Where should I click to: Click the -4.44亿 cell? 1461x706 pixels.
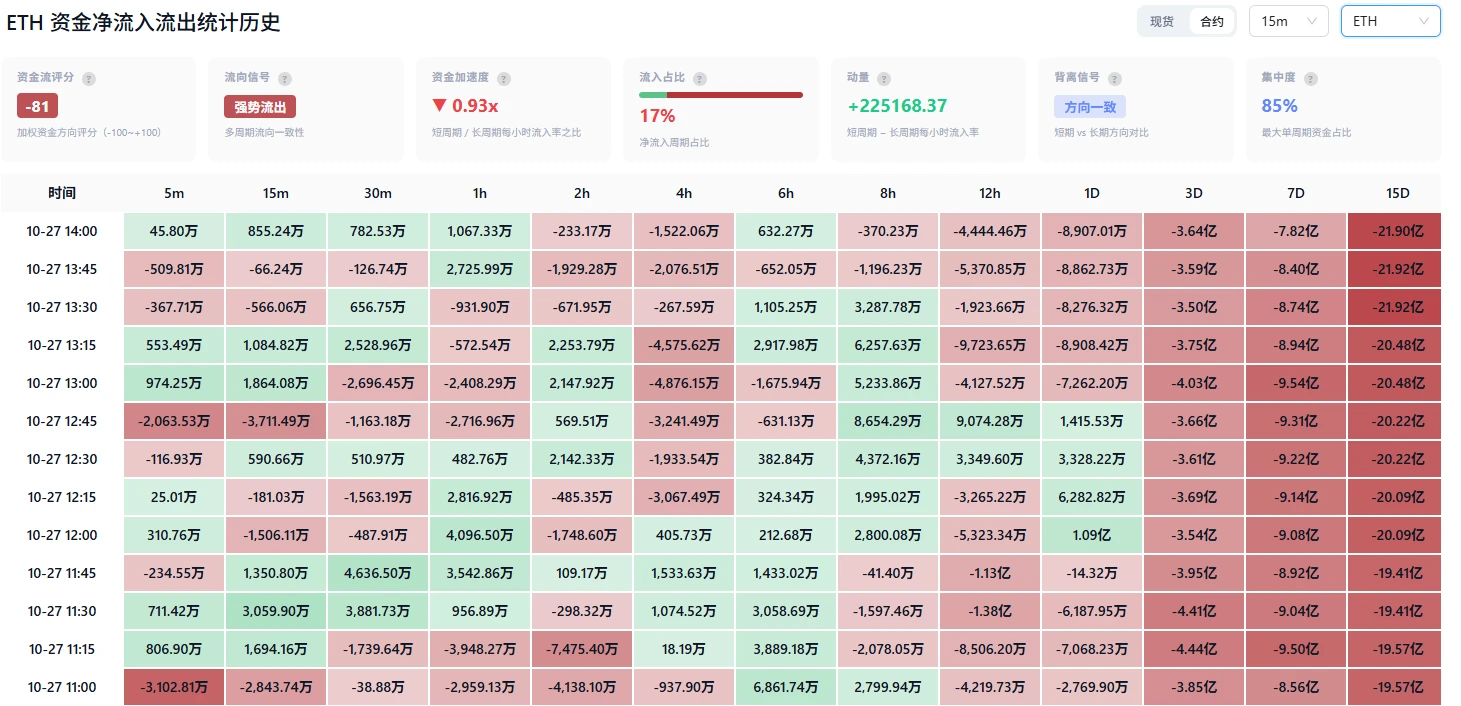tap(1194, 649)
